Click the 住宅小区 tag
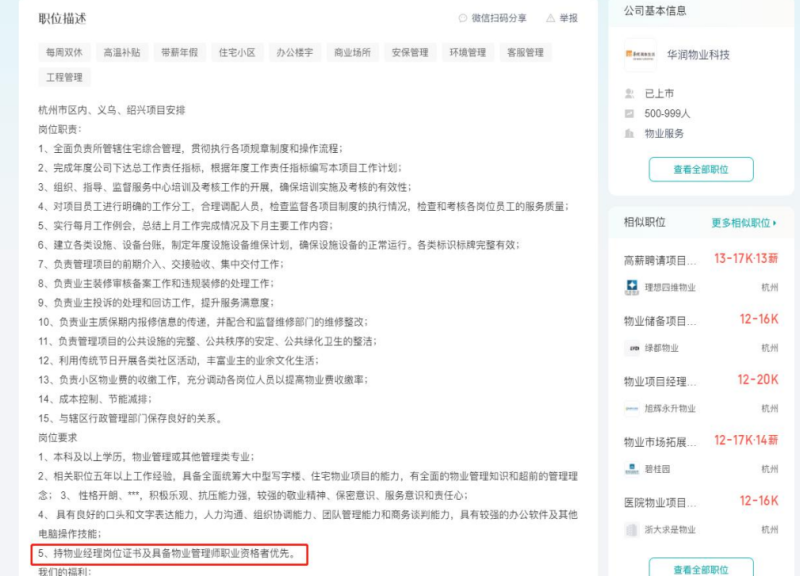800x576 pixels. coord(237,52)
